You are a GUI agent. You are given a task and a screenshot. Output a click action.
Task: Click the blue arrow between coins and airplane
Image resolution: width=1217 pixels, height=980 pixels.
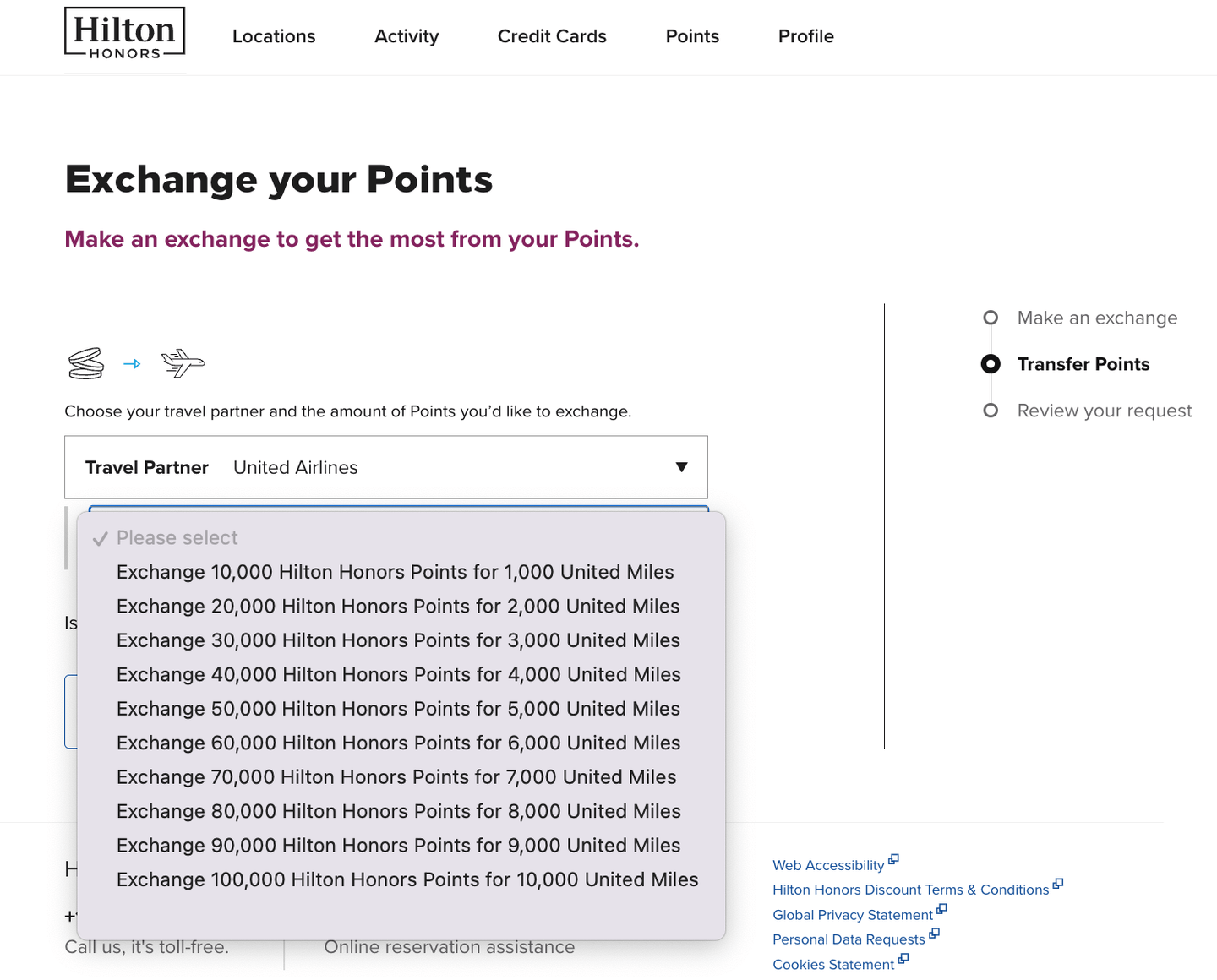[132, 364]
